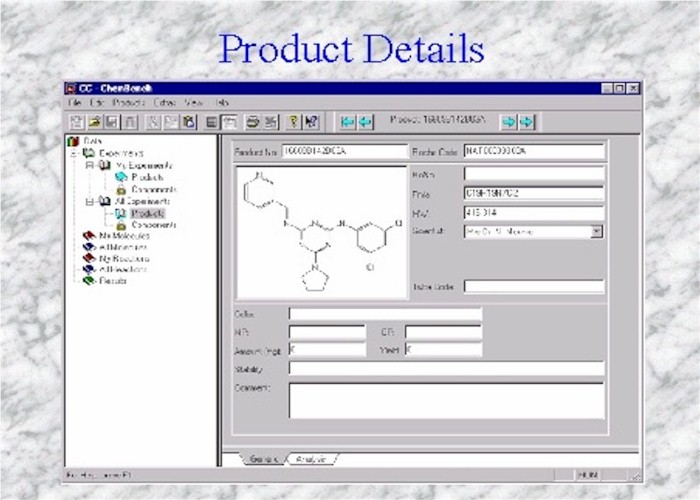
Task: Go to next product with right cyan arrow
Action: (526, 122)
